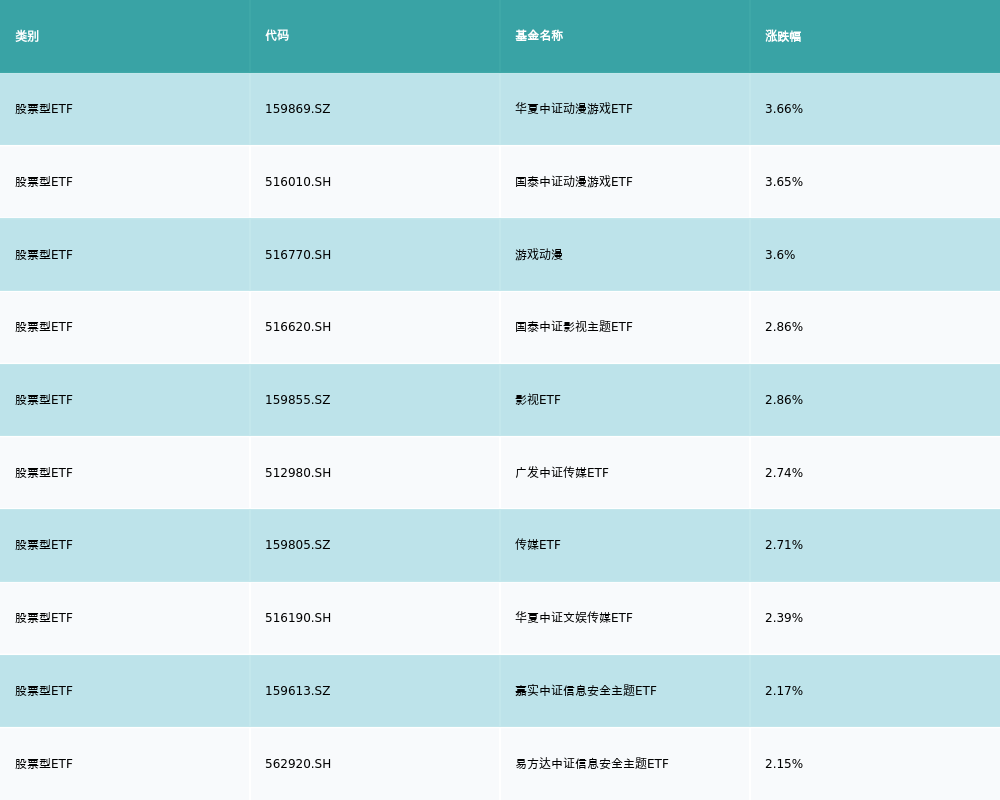Image resolution: width=1000 pixels, height=800 pixels.
Task: Select fund name 易方达中证信息安全主题ETF
Action: (592, 764)
